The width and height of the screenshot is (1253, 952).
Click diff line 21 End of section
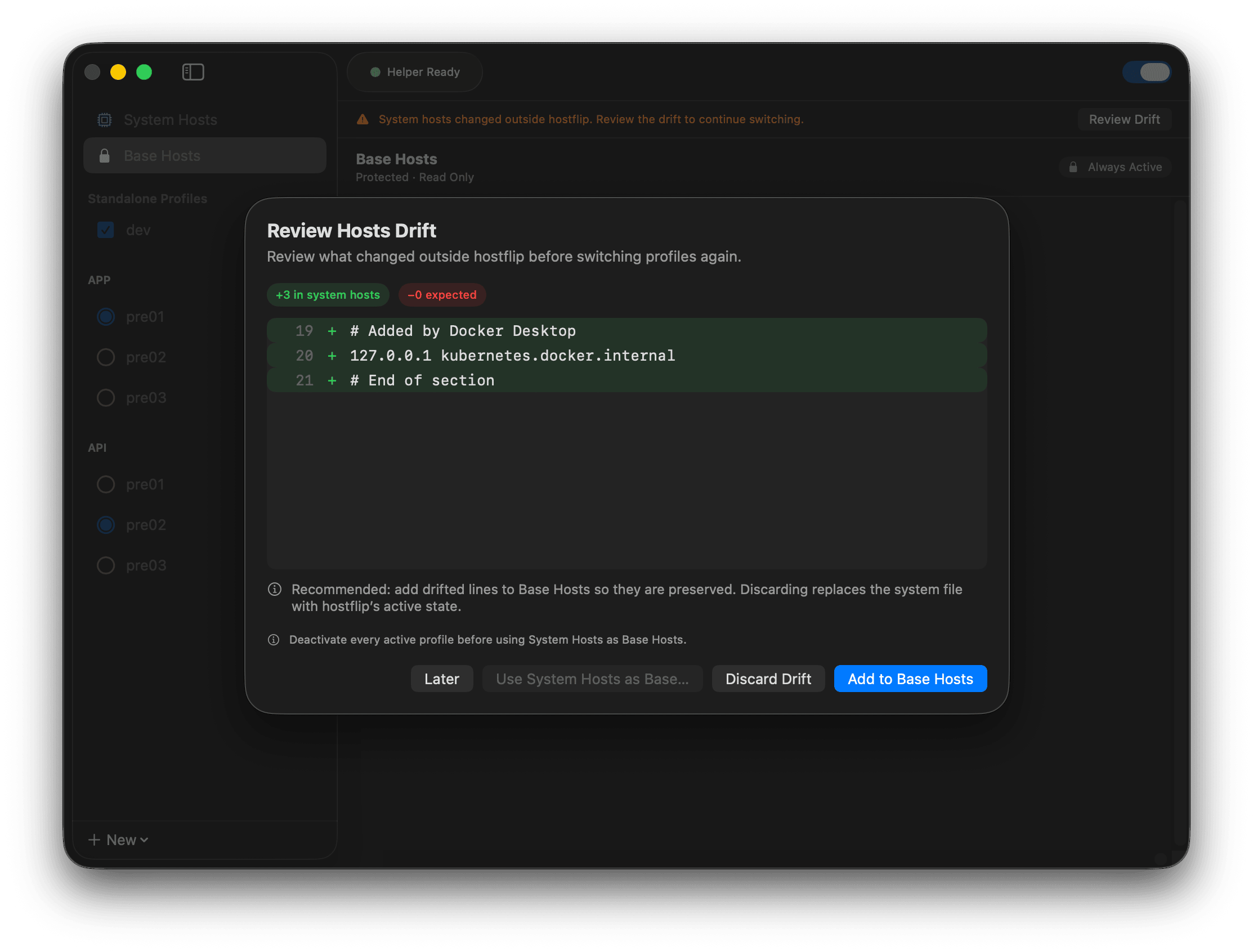[x=626, y=381]
